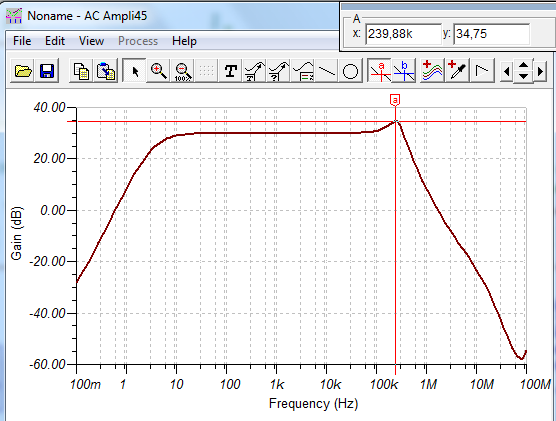
Task: Open the Edit menu
Action: coord(55,41)
